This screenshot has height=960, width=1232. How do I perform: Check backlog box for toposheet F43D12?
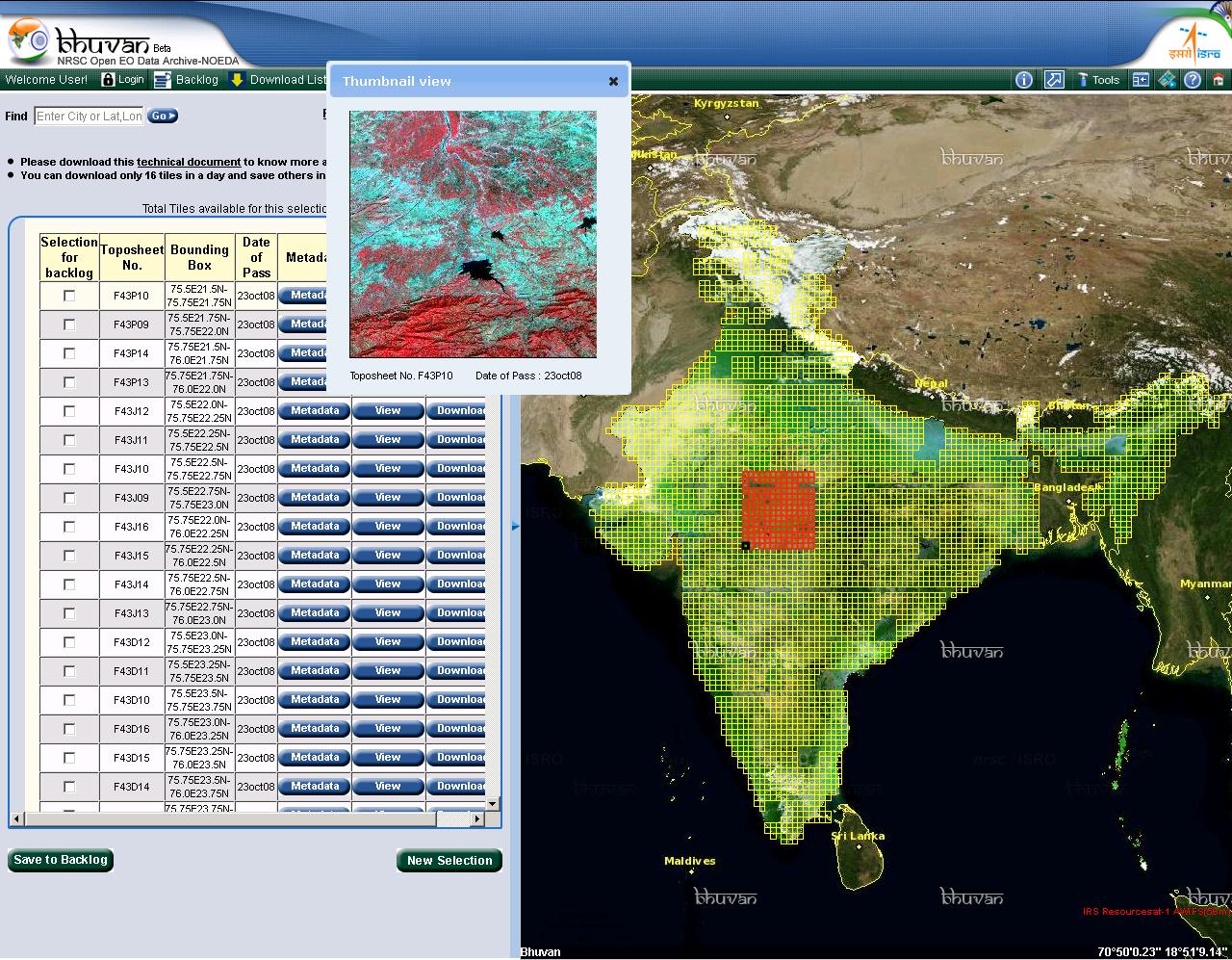pos(69,642)
